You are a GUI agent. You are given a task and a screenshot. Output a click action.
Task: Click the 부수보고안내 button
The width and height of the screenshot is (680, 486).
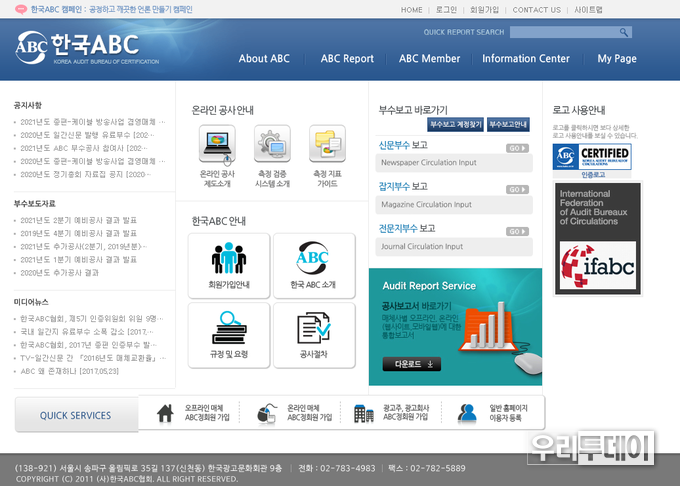(508, 124)
